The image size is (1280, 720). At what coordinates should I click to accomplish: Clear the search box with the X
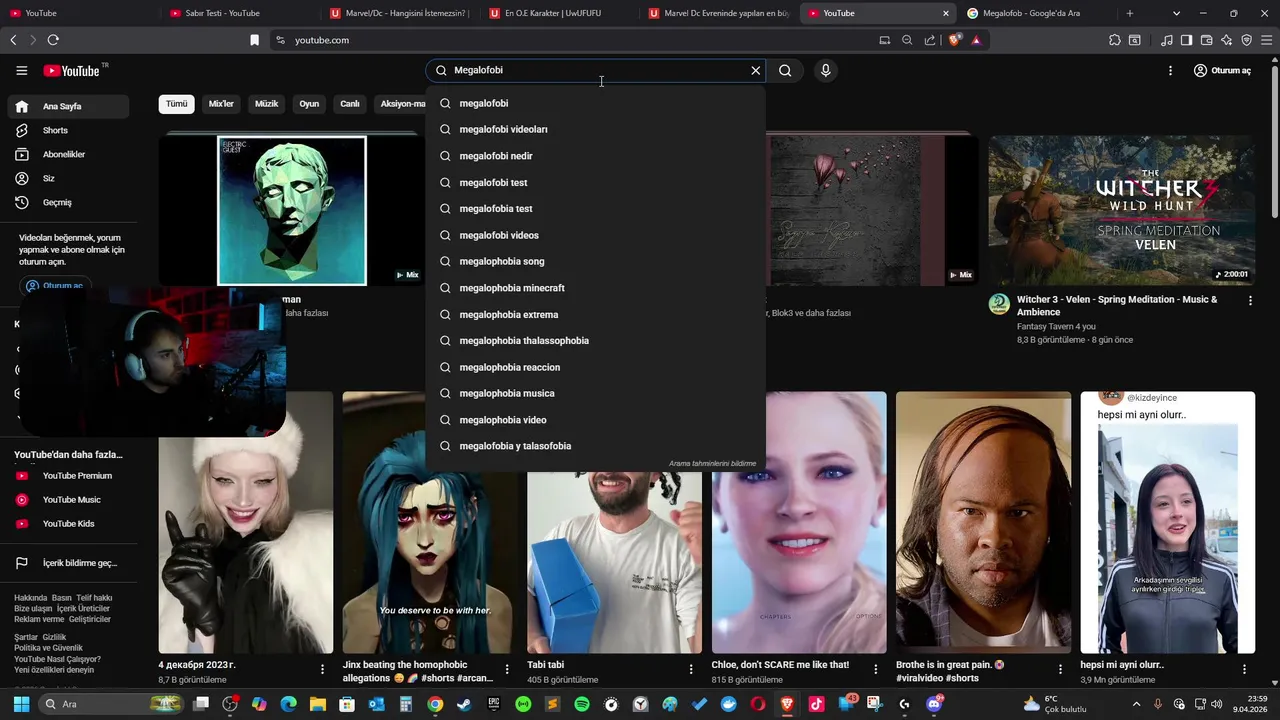756,71
